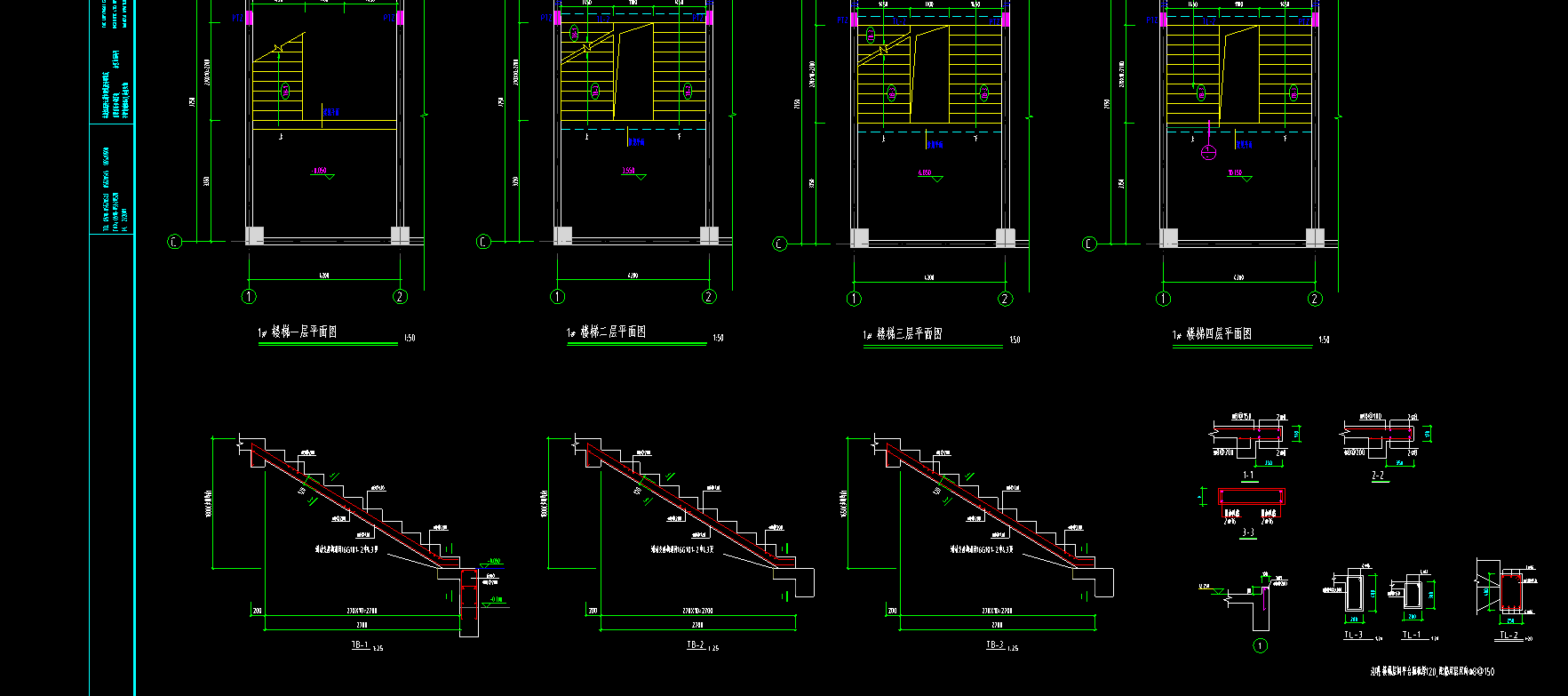This screenshot has width=1568, height=696.
Task: Select the 3-3 section label
Action: tap(1248, 533)
